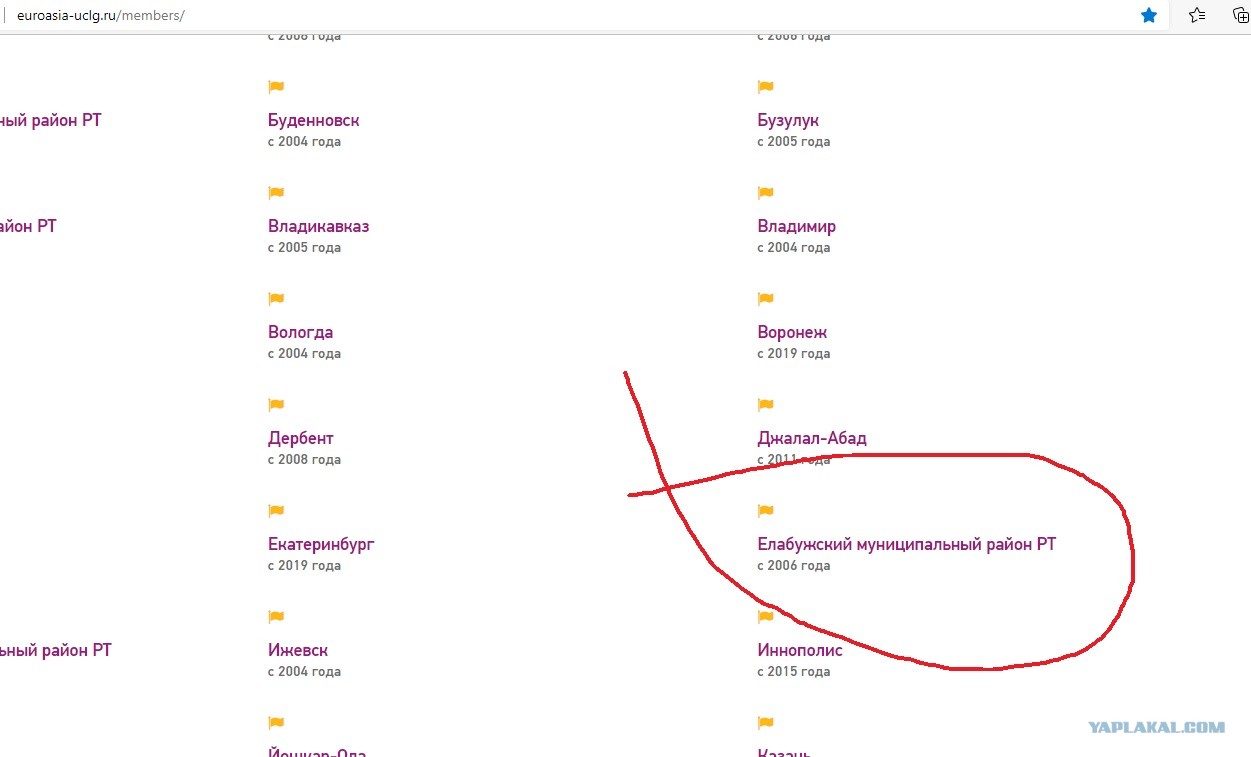The width and height of the screenshot is (1251, 757).
Task: Open the Владимир member link
Action: [x=796, y=227]
